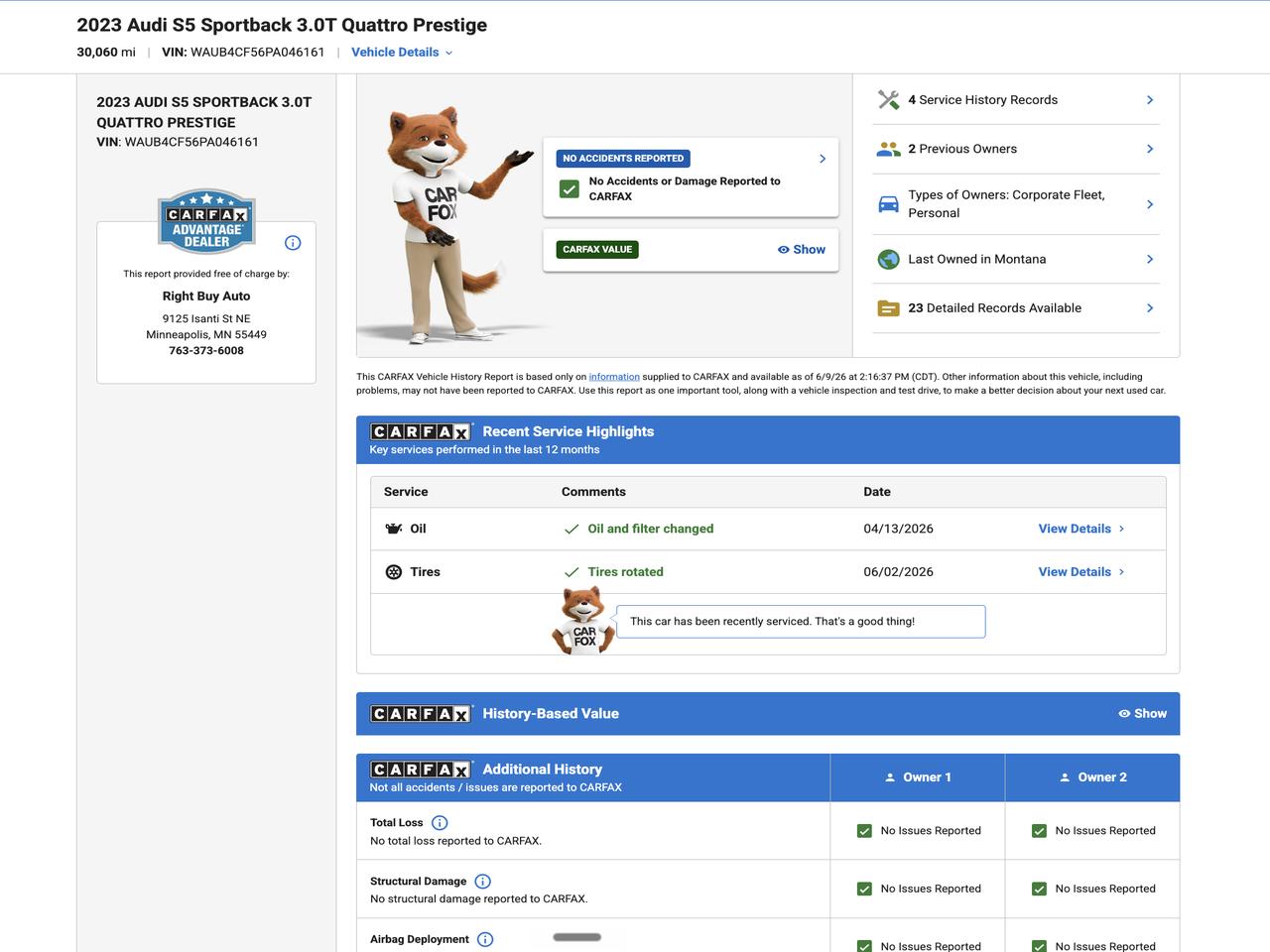
Task: Click the recently serviced speech bubble
Action: coord(801,622)
